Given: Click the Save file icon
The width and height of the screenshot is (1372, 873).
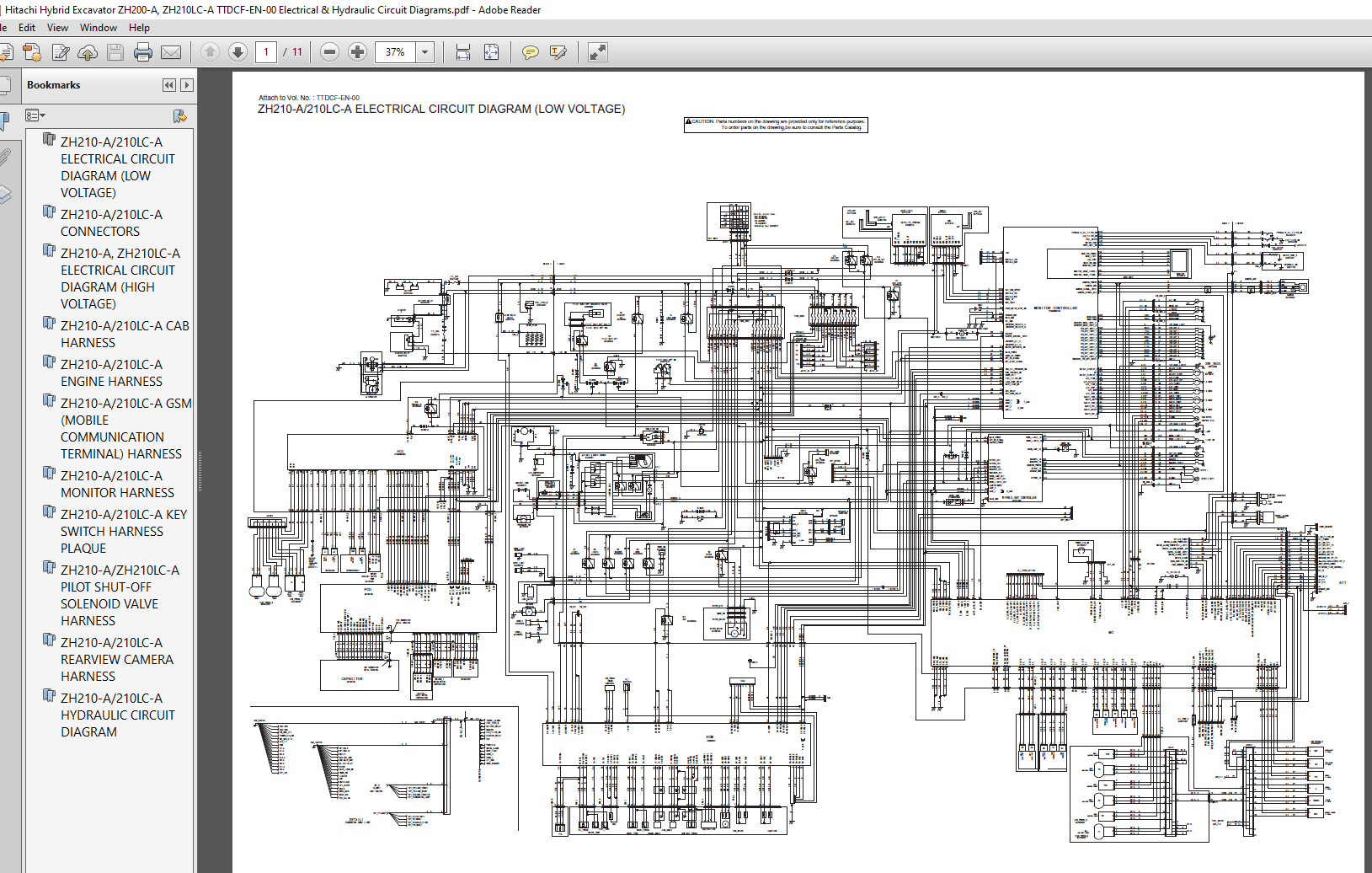Looking at the screenshot, I should coord(115,52).
